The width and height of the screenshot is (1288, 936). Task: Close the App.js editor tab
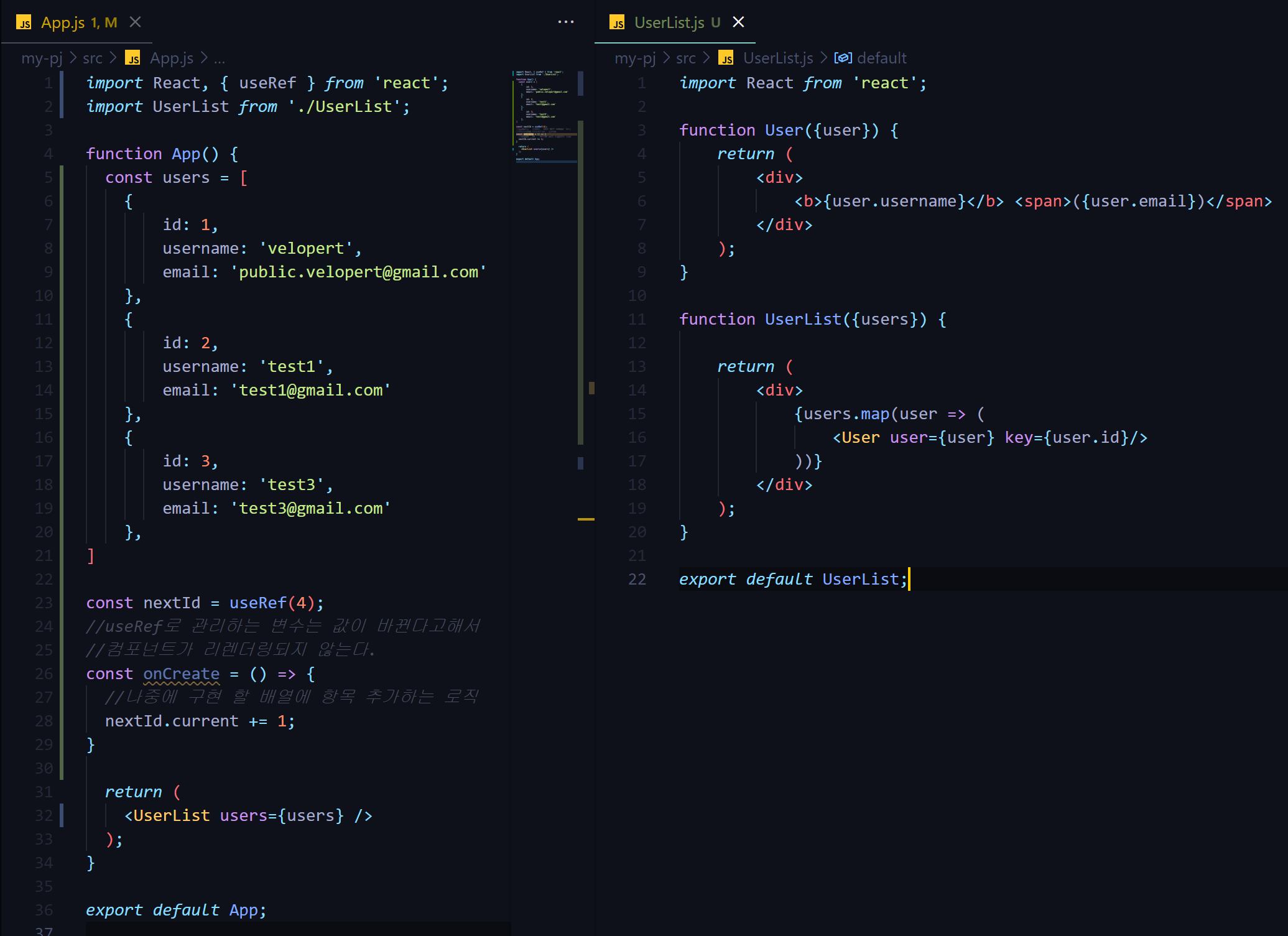[x=135, y=22]
